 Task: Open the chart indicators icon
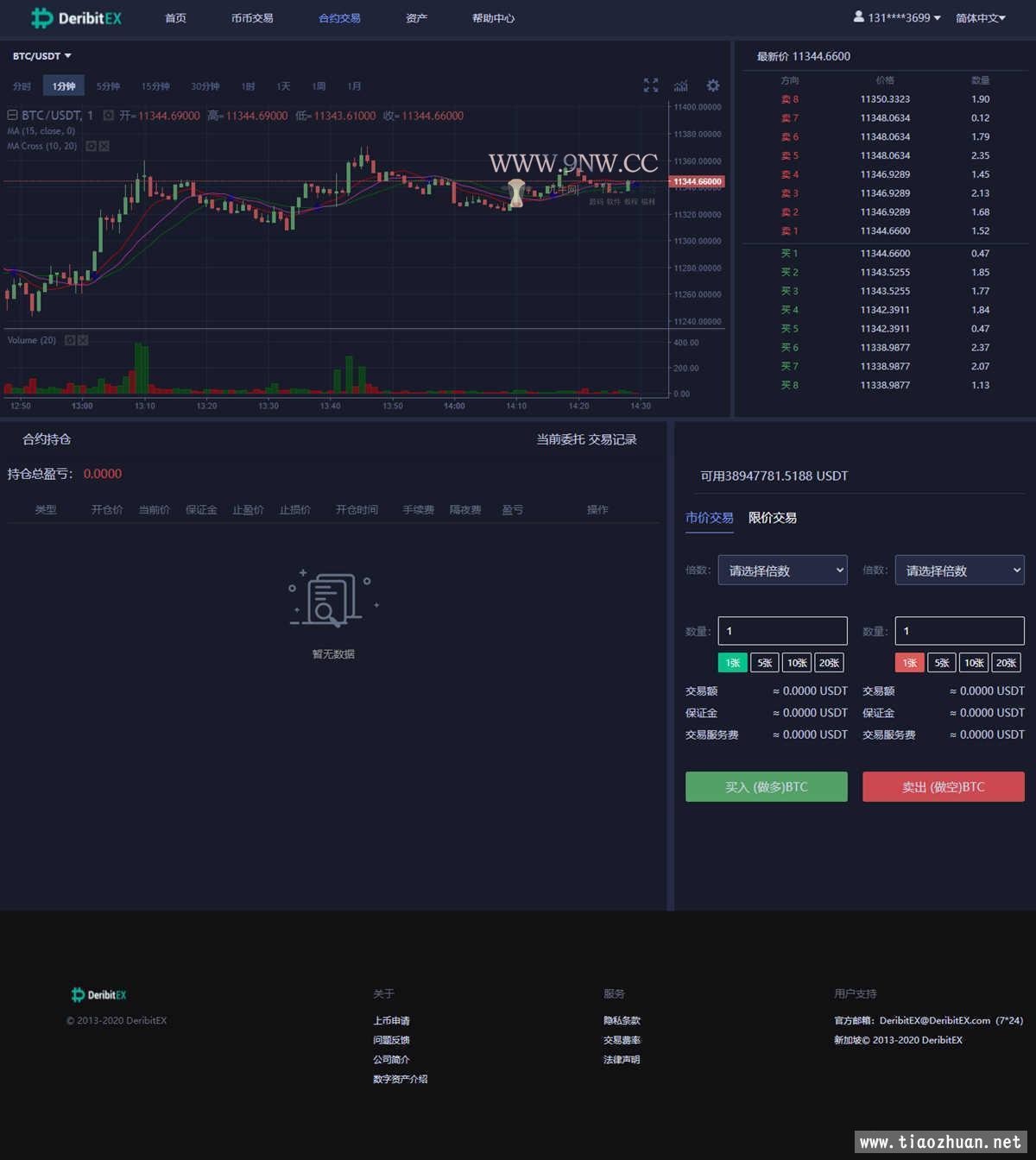coord(681,85)
